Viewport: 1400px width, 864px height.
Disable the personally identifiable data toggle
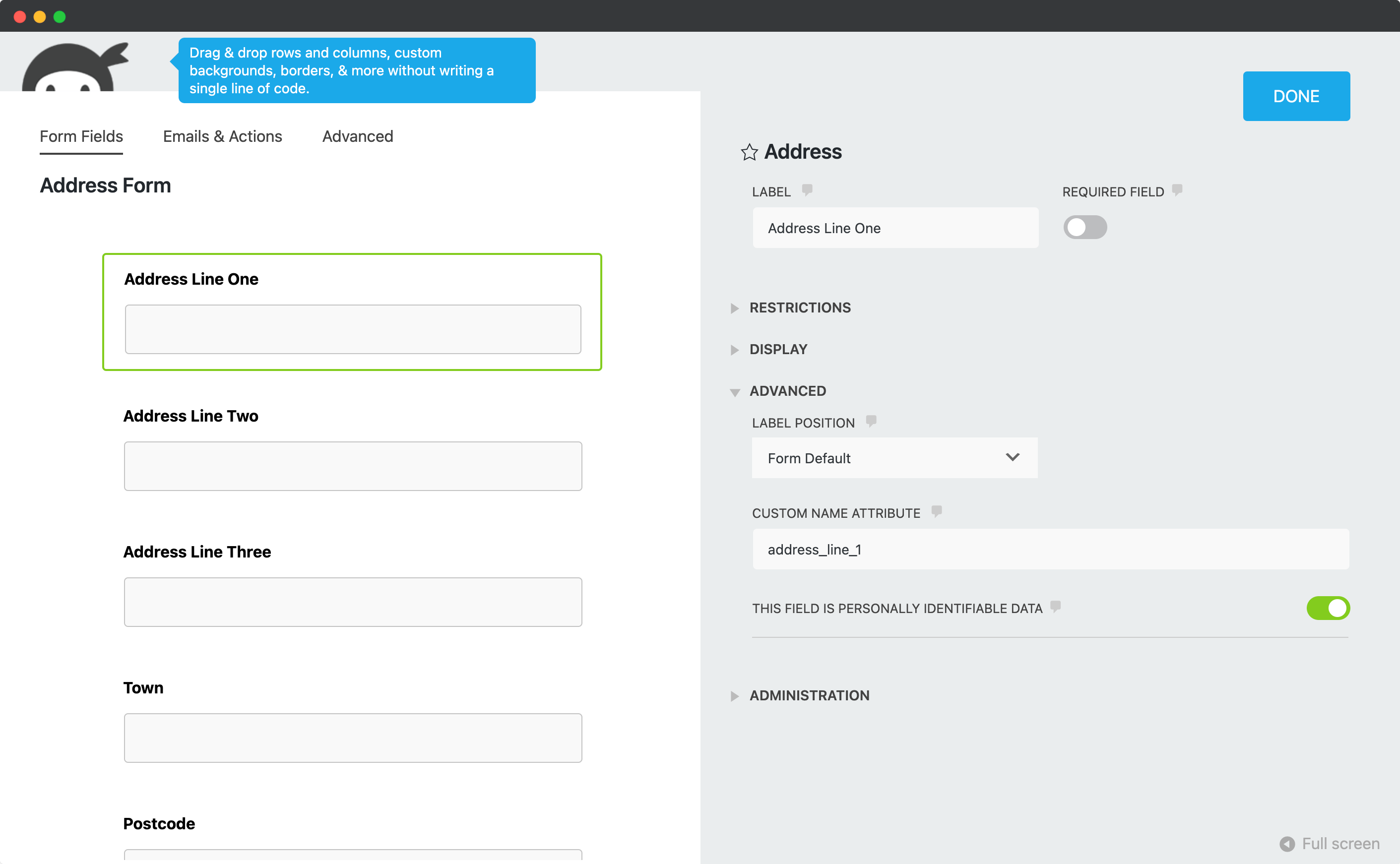[x=1328, y=608]
